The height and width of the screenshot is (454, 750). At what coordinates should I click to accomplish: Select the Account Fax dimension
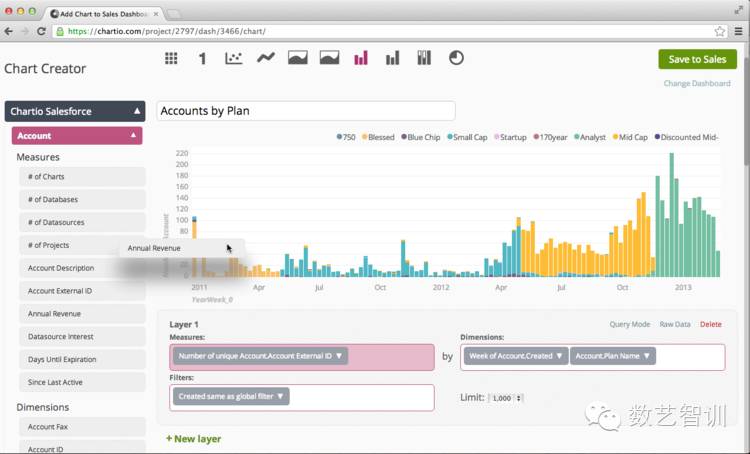(x=82, y=427)
